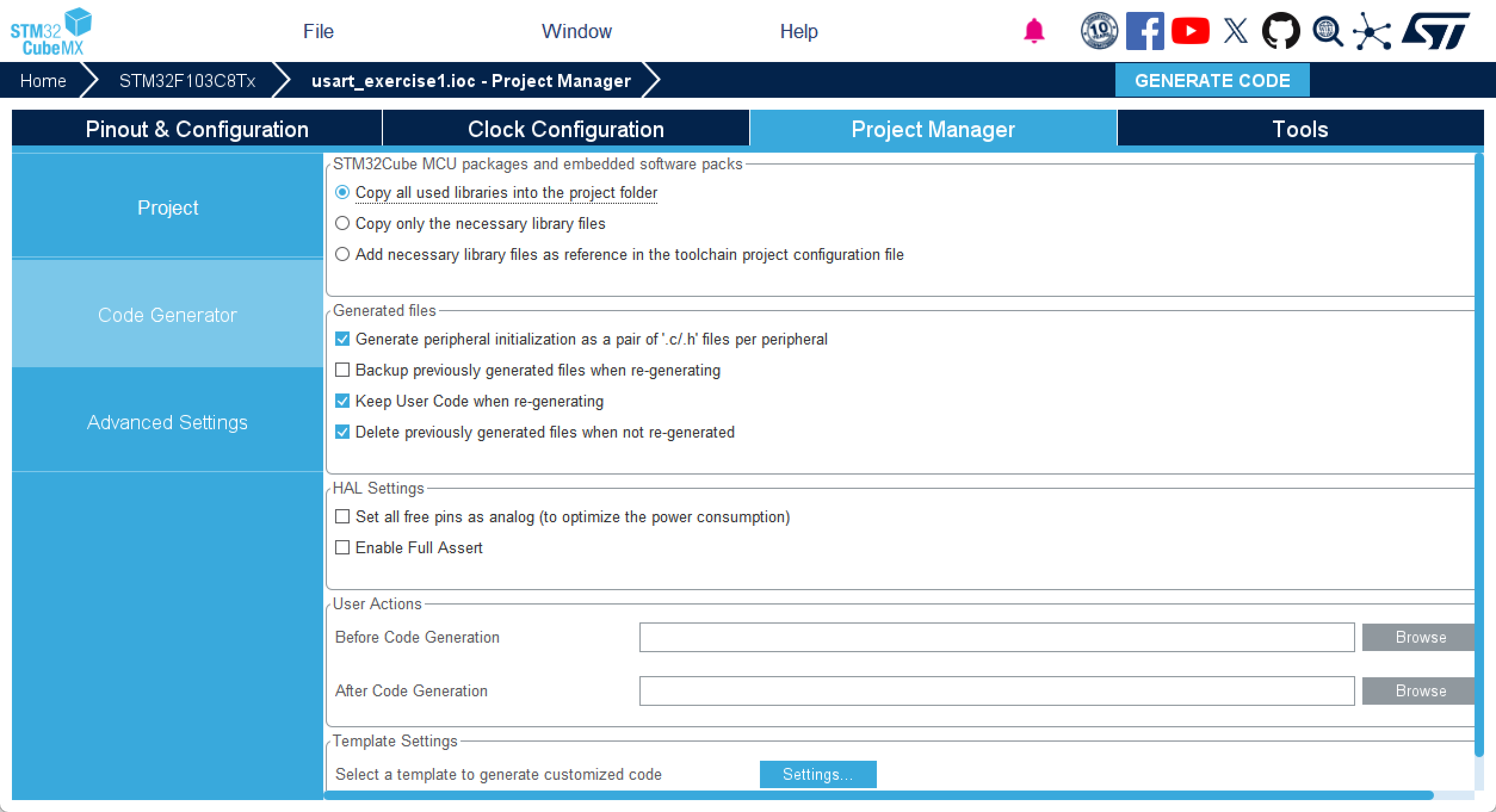Open Advanced Settings side section
The image size is (1496, 812).
167,422
